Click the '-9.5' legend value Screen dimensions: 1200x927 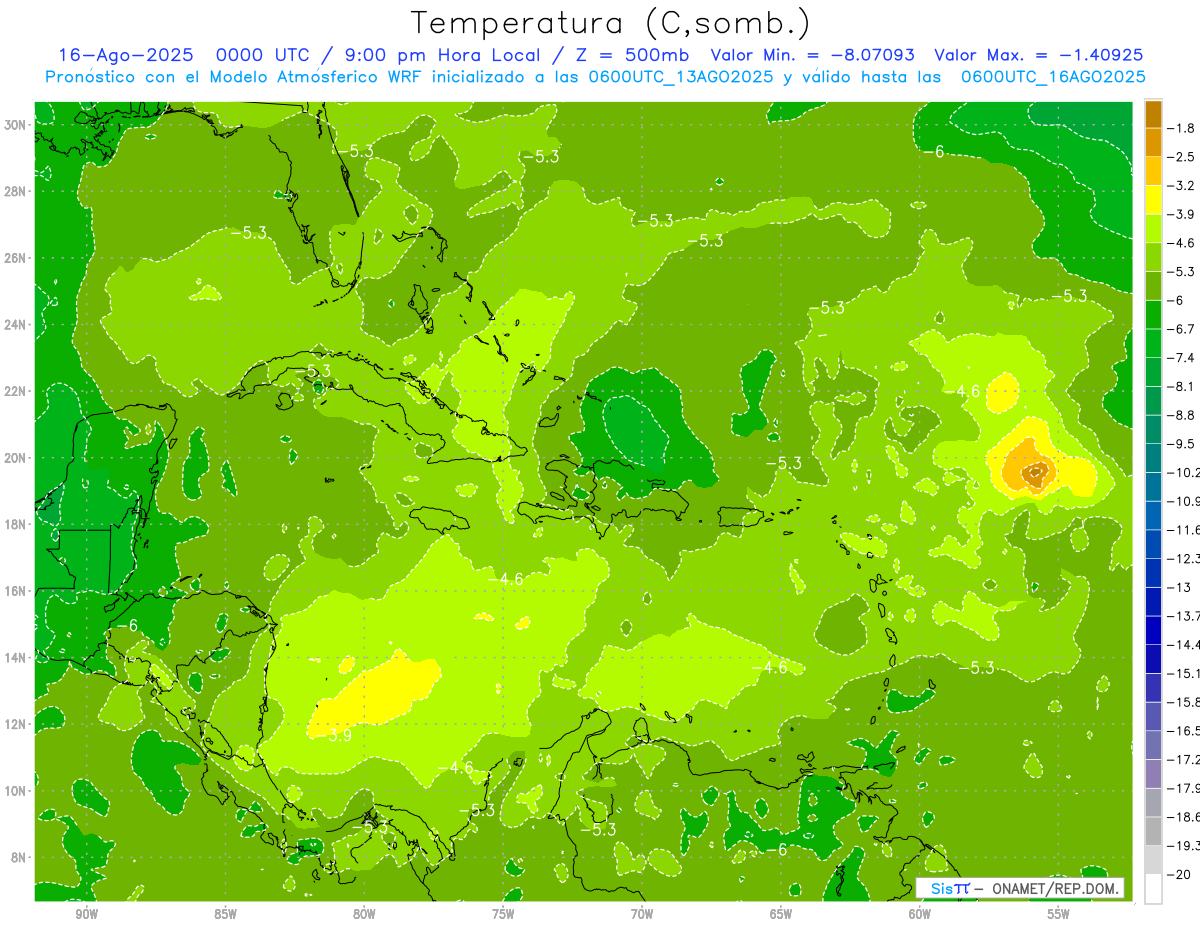click(1181, 443)
